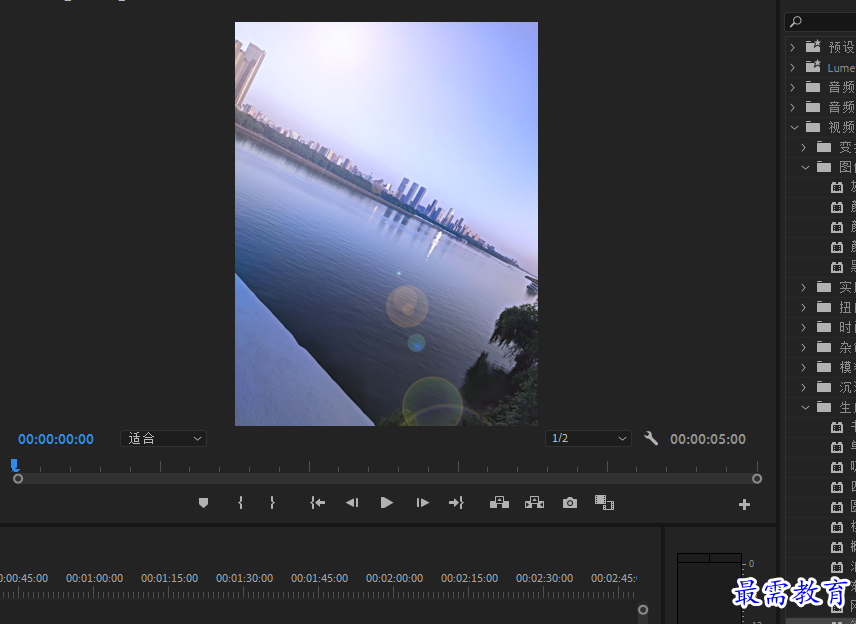
Task: Click 00:01:30:00 on the timeline ruler
Action: tap(245, 578)
